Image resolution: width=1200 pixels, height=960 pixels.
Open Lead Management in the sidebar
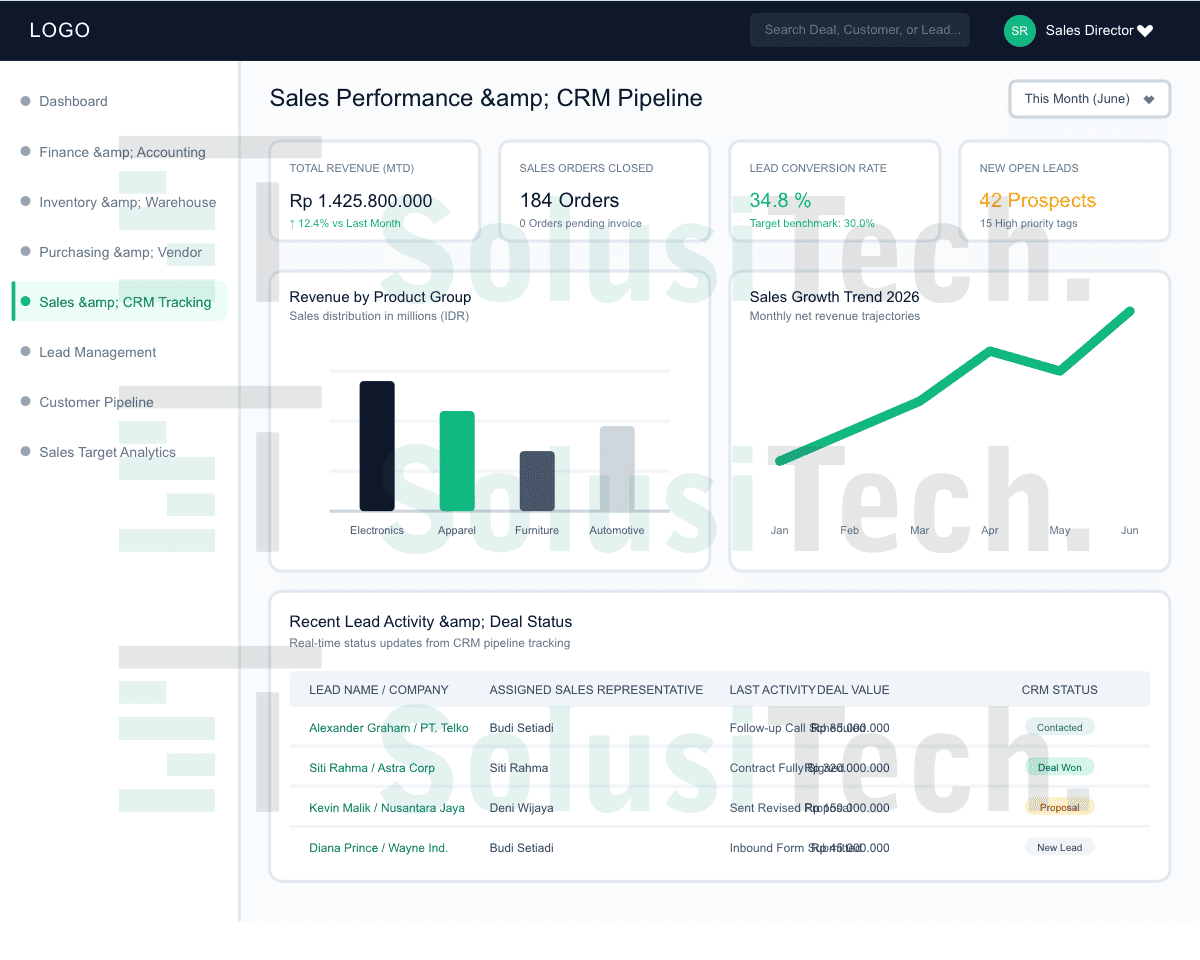pos(98,352)
